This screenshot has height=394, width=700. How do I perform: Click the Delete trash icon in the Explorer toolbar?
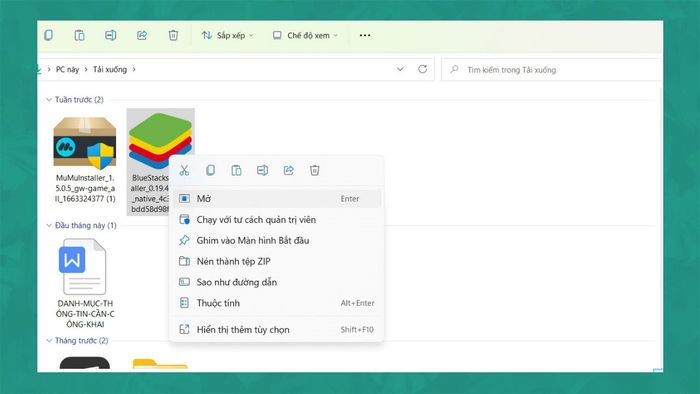(x=173, y=35)
